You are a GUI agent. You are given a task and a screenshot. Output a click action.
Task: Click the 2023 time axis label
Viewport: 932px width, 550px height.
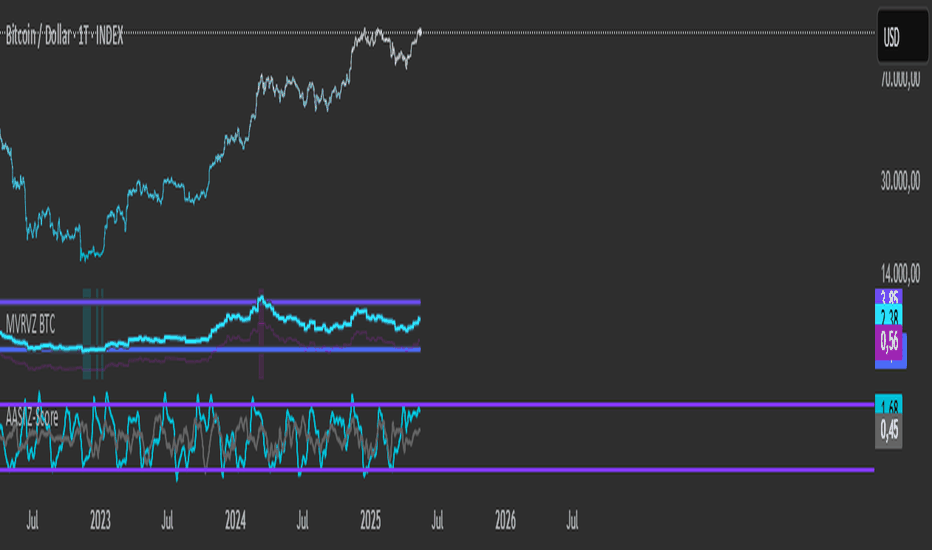point(100,521)
